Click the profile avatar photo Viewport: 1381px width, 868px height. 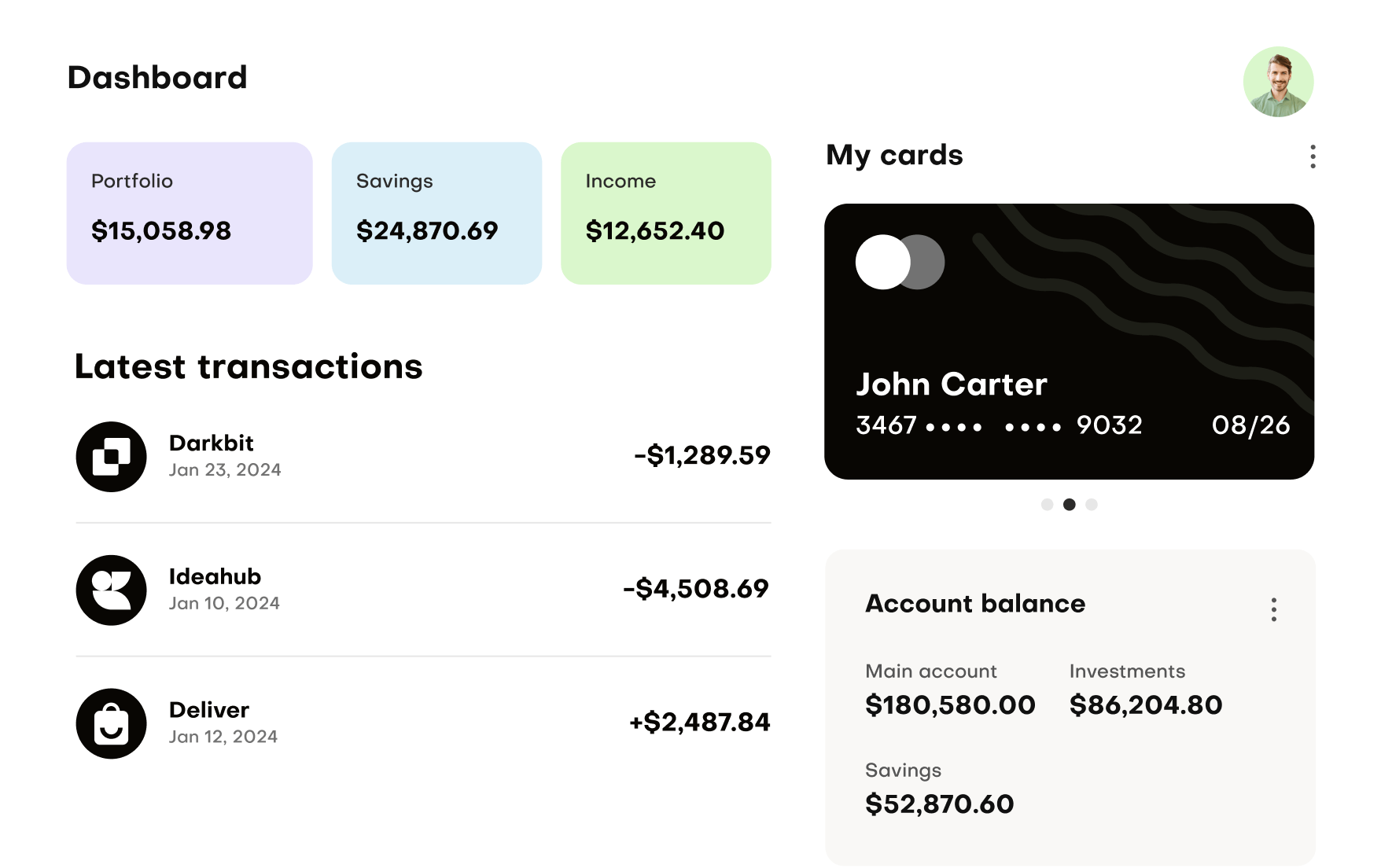click(1279, 82)
